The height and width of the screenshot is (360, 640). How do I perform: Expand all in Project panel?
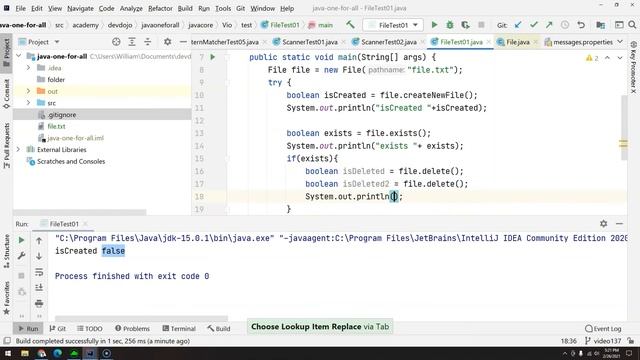click(132, 42)
